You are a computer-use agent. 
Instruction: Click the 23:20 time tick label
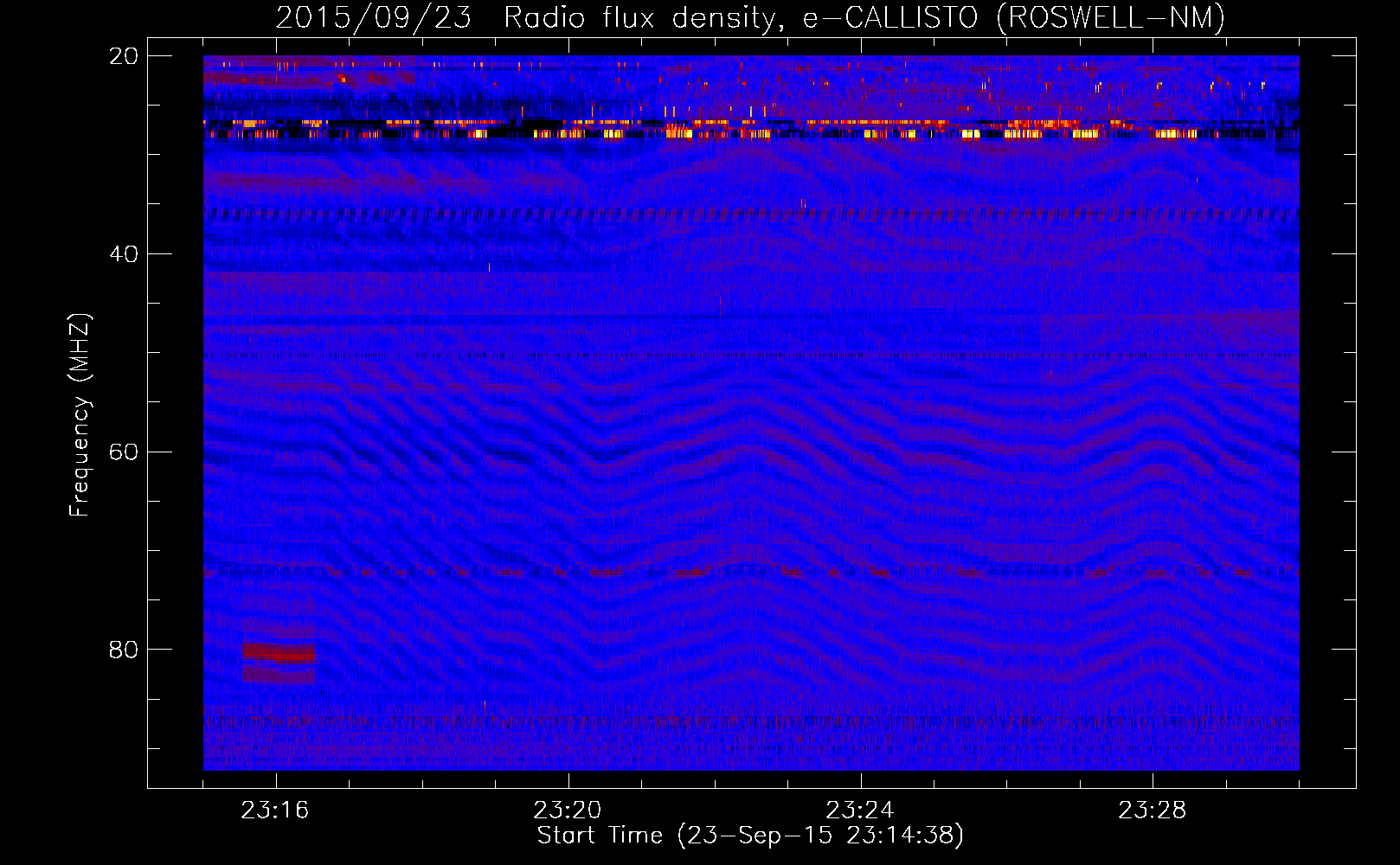(568, 811)
